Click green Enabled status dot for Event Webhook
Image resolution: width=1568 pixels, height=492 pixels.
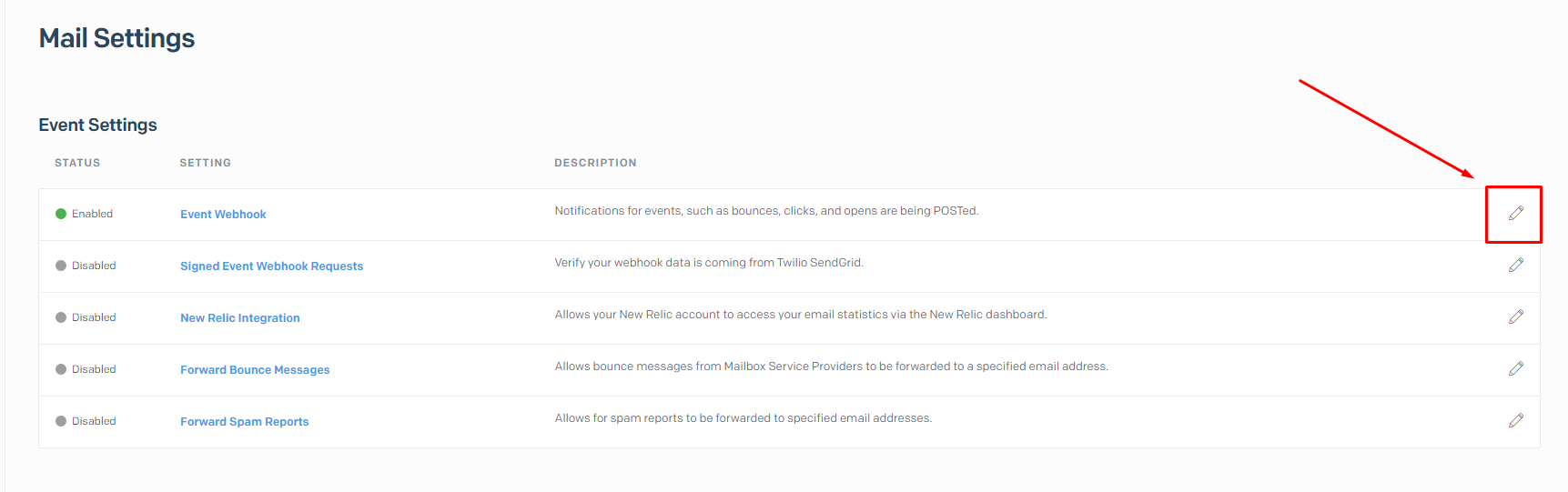(x=61, y=214)
